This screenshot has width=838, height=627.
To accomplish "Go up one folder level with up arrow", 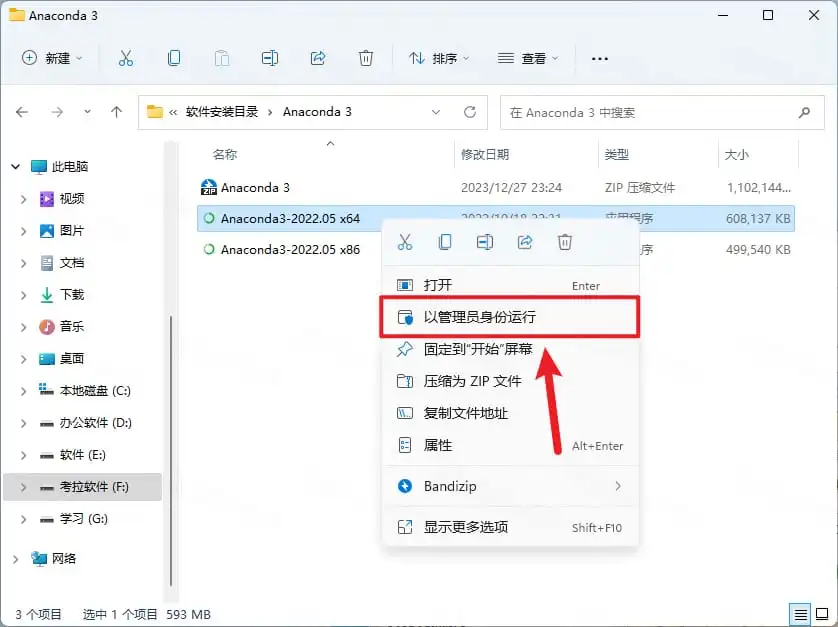I will tap(117, 112).
